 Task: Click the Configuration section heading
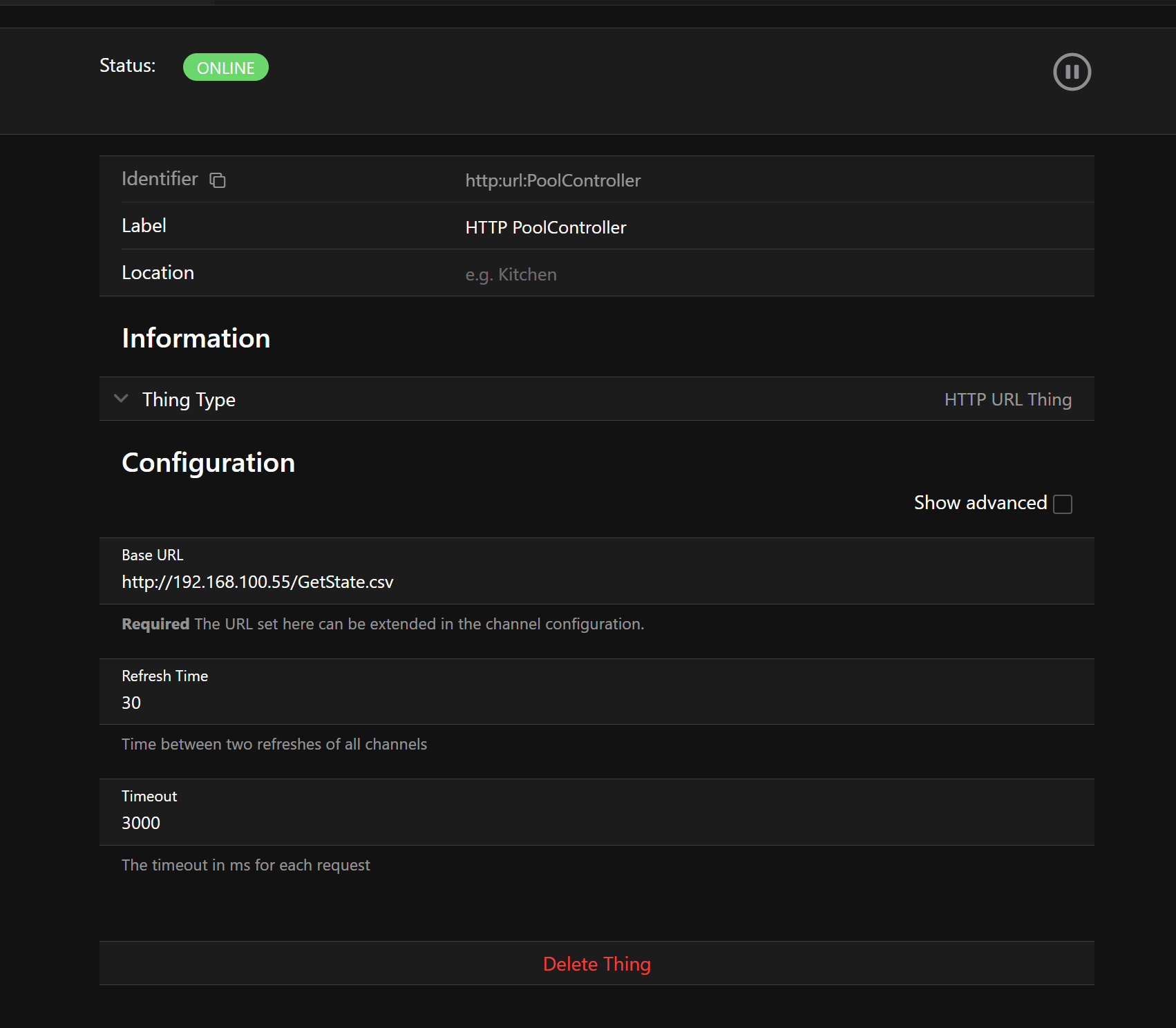click(x=209, y=463)
